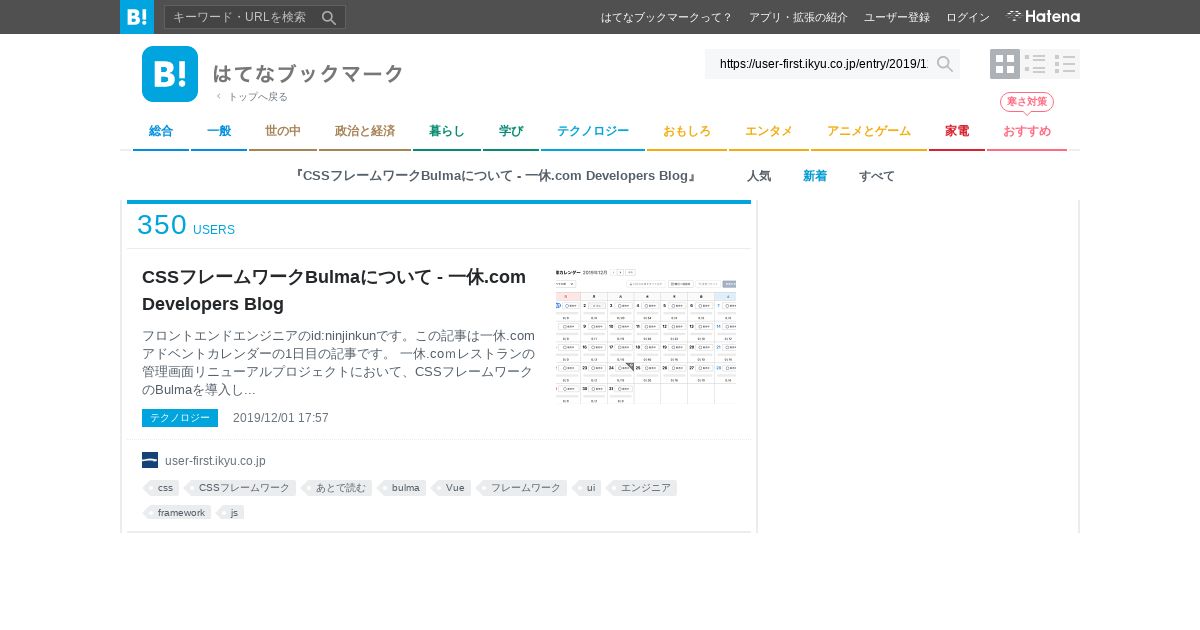Viewport: 1200px width, 630px height.
Task: Click the URL search magnifier icon
Action: point(945,64)
